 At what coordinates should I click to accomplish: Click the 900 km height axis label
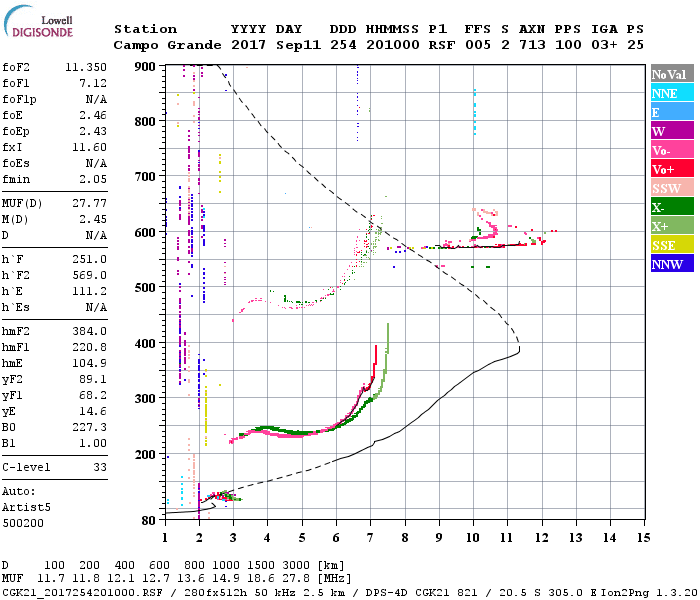click(145, 67)
